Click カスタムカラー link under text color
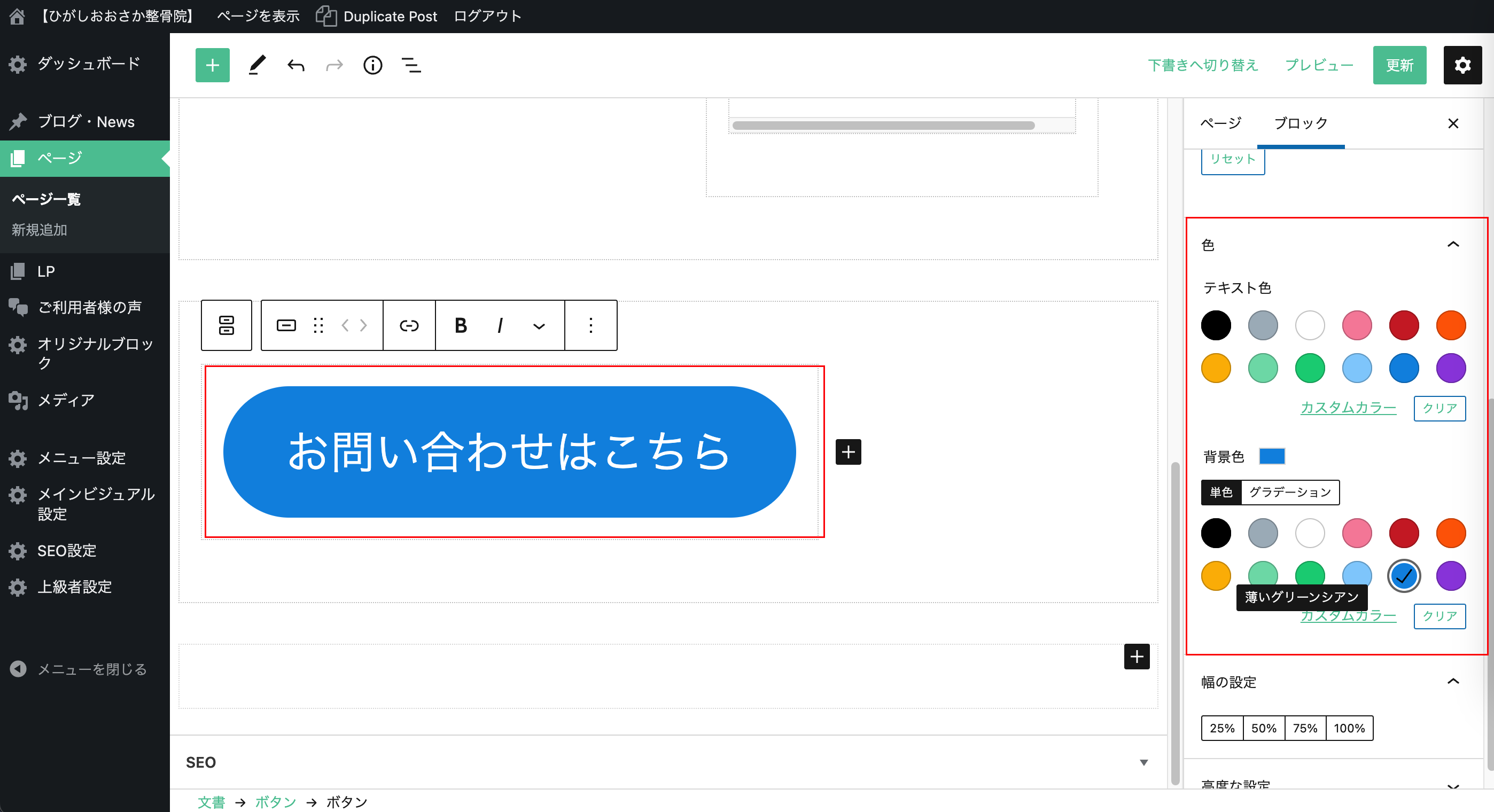 tap(1348, 408)
